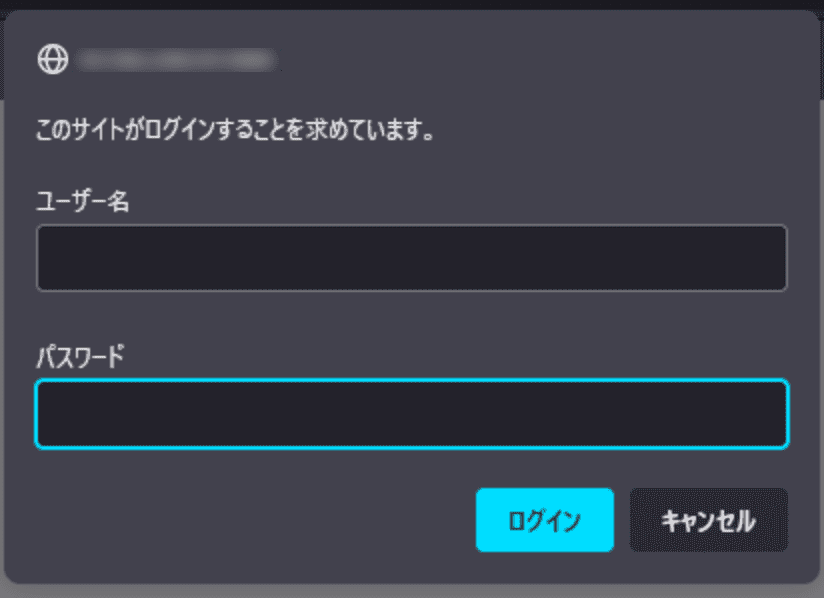Click the blue-outlined password box

411,414
